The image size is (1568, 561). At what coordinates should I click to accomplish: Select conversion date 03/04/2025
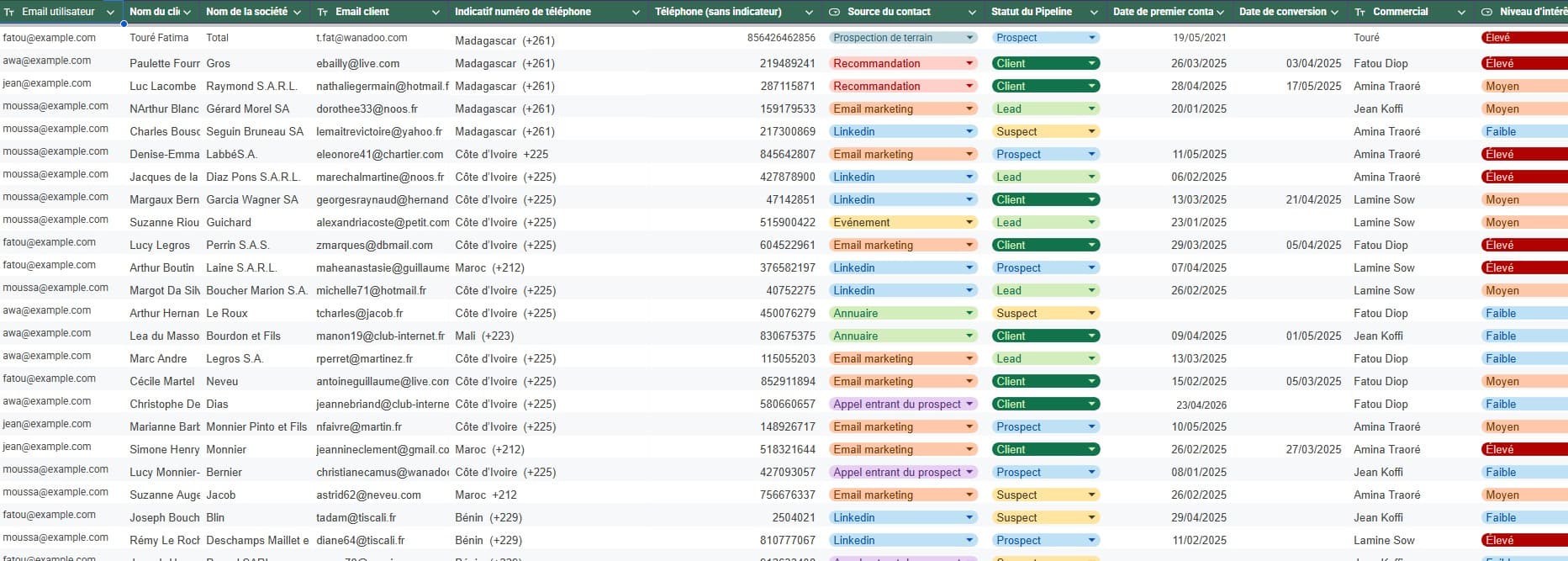pyautogui.click(x=1313, y=63)
